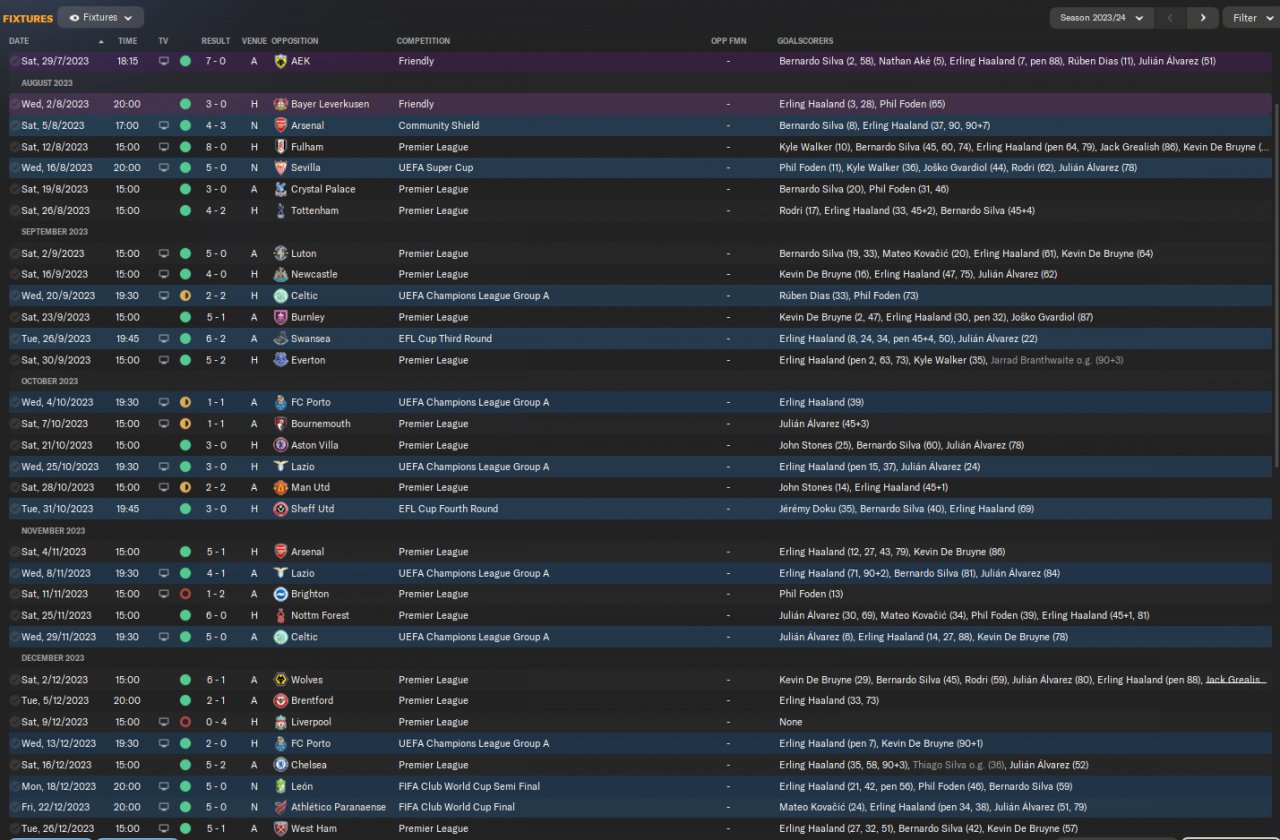Open the EFL Cup Fourth Round link

pyautogui.click(x=448, y=509)
